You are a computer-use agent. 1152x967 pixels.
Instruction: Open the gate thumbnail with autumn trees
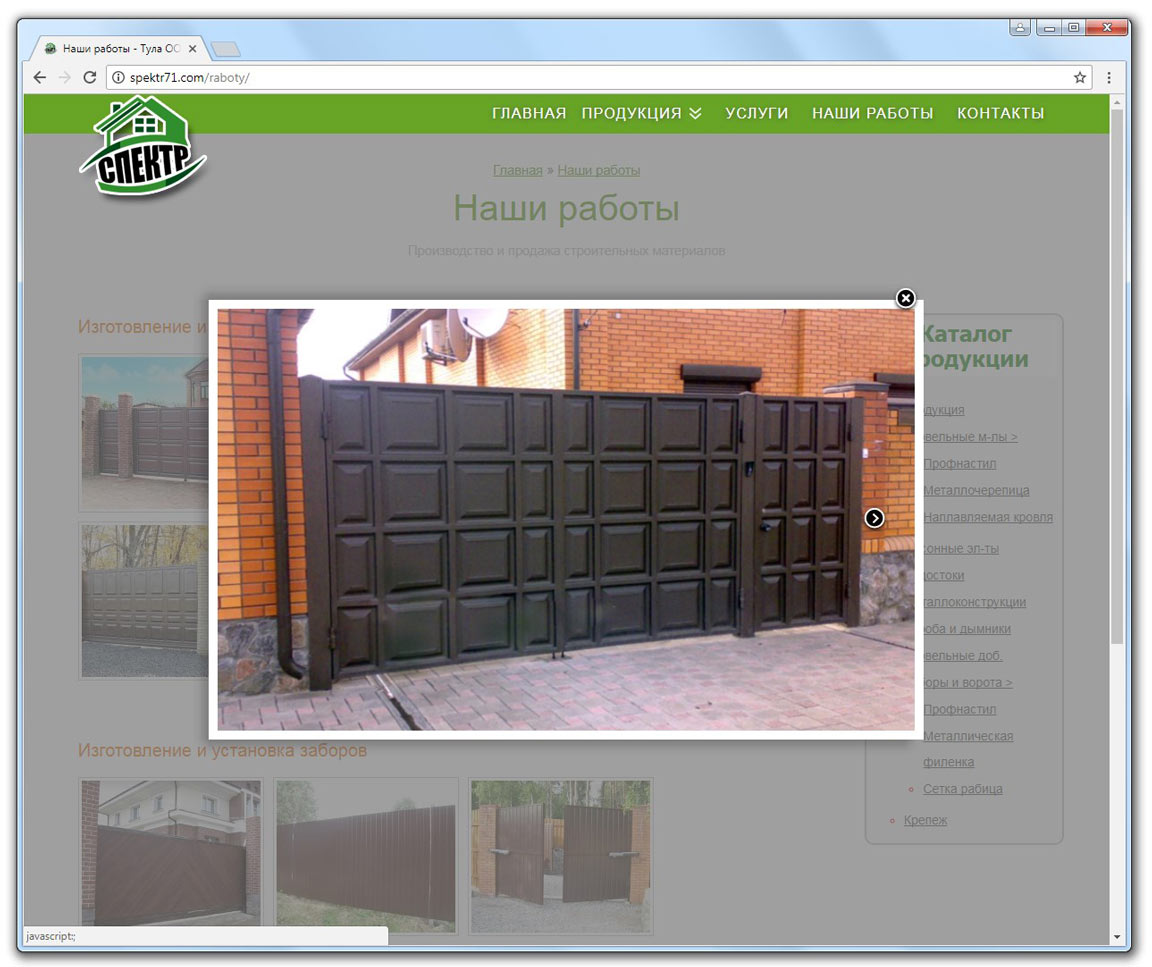(x=144, y=600)
